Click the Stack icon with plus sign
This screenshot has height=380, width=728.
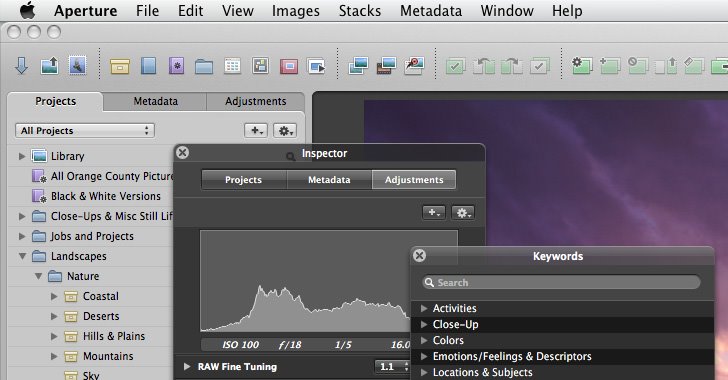(610, 66)
